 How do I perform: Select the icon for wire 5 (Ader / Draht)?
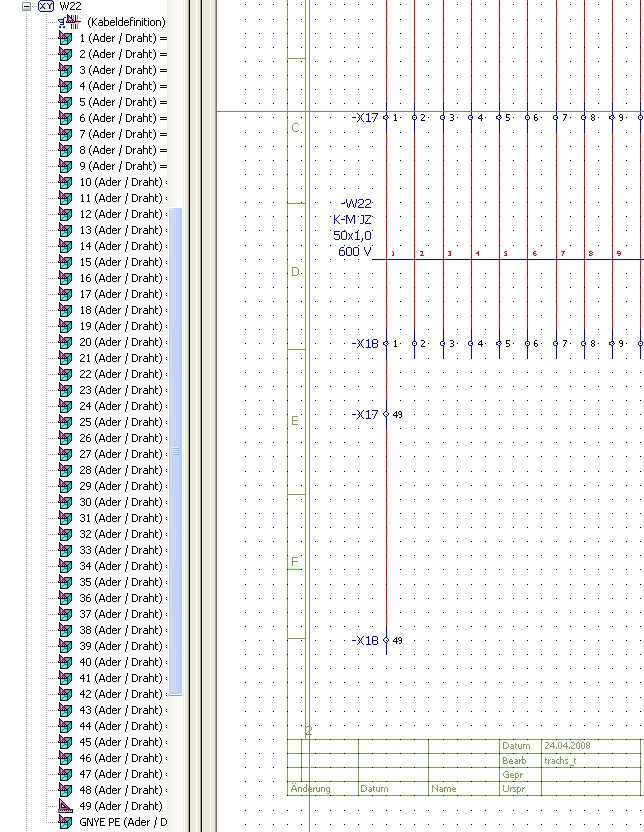click(65, 102)
